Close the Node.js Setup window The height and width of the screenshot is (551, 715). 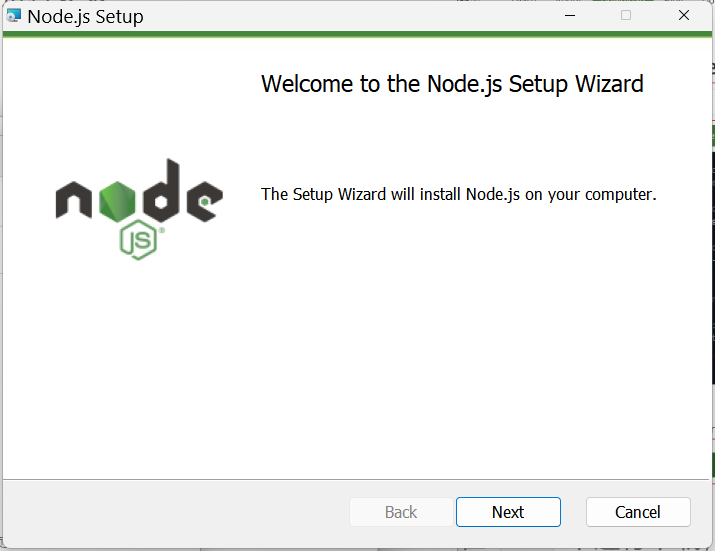(x=684, y=16)
